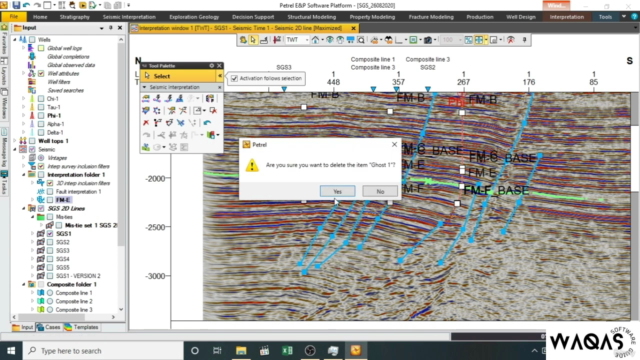The image size is (640, 360).
Task: Click the pin icon at toolbar end
Action: (524, 40)
